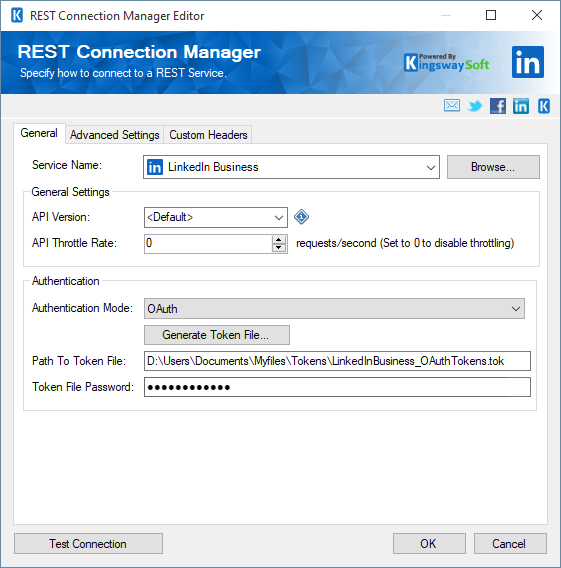This screenshot has width=561, height=568.
Task: Decrease API Throttle Rate with down arrow
Action: 279,248
